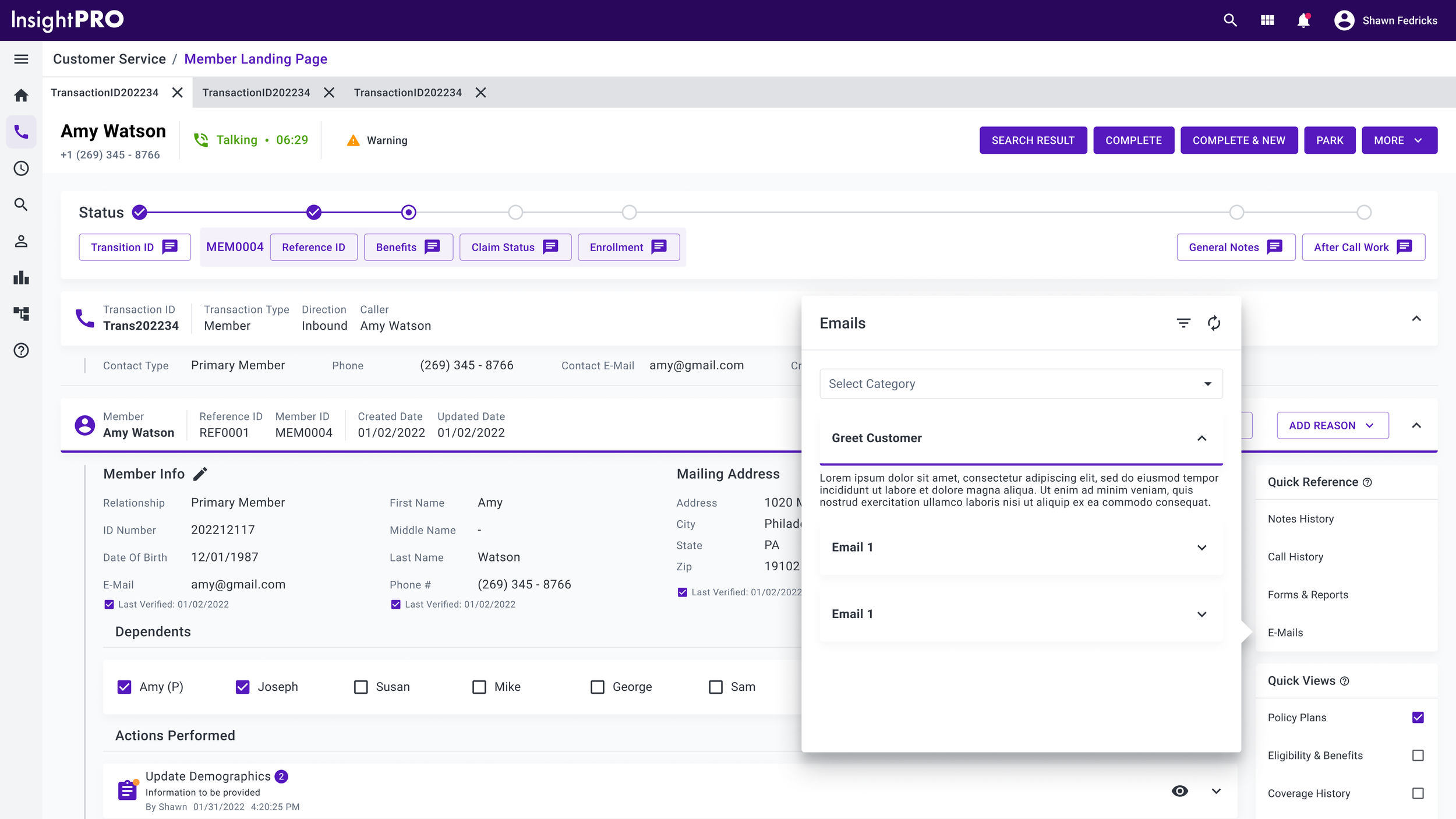Open the Select Category dropdown
The height and width of the screenshot is (819, 1456).
[x=1020, y=383]
